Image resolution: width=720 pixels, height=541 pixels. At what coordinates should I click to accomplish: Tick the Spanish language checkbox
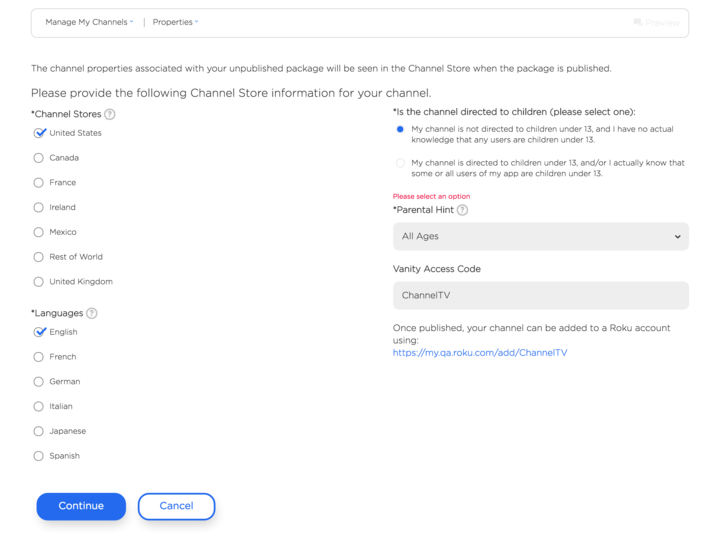coord(39,456)
